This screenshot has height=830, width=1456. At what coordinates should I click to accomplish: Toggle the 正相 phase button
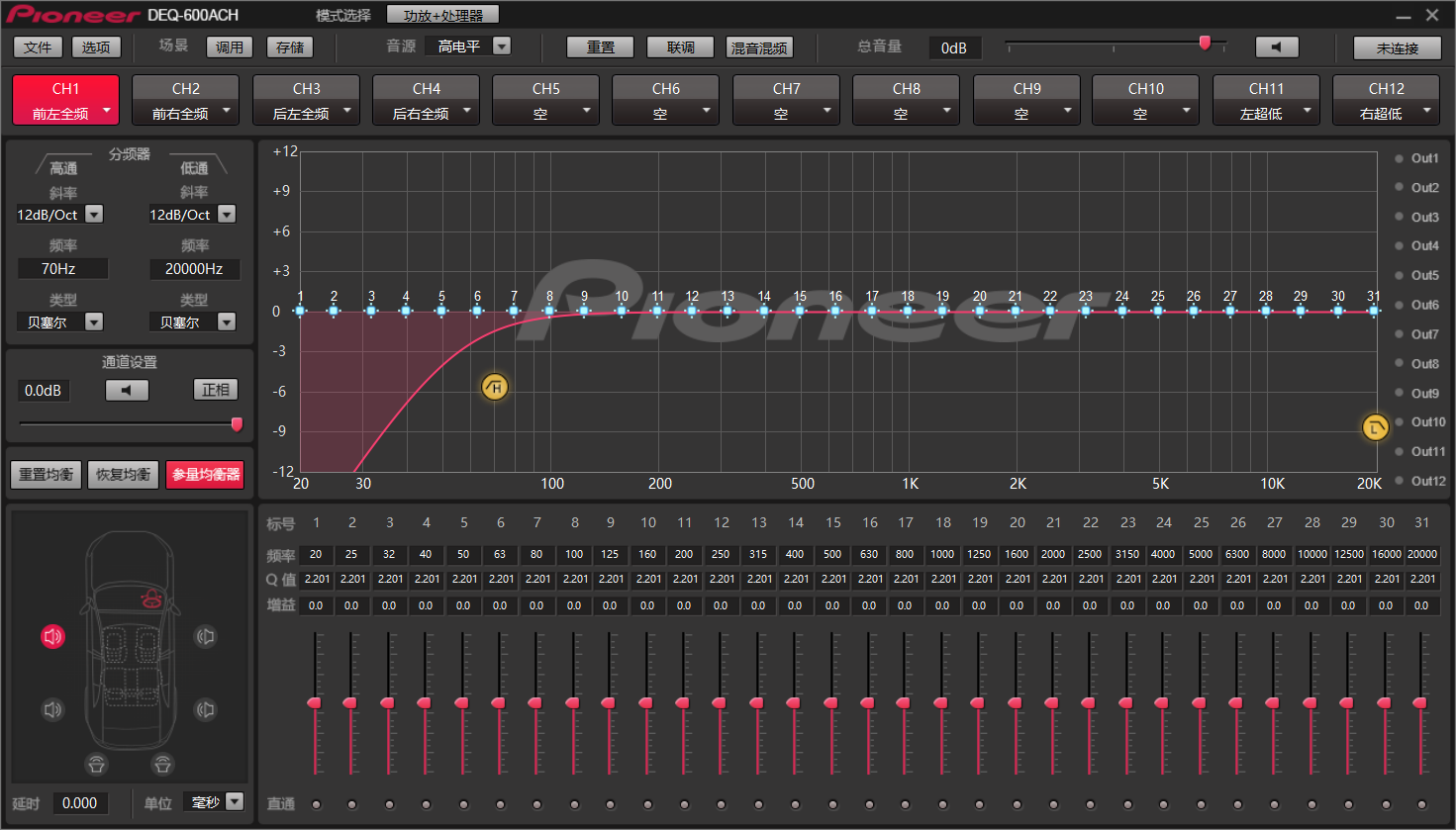pyautogui.click(x=216, y=390)
